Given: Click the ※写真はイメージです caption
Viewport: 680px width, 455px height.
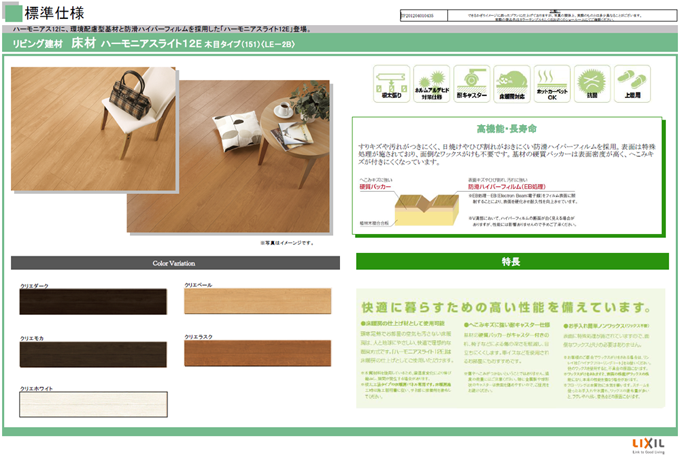Looking at the screenshot, I should 287,243.
